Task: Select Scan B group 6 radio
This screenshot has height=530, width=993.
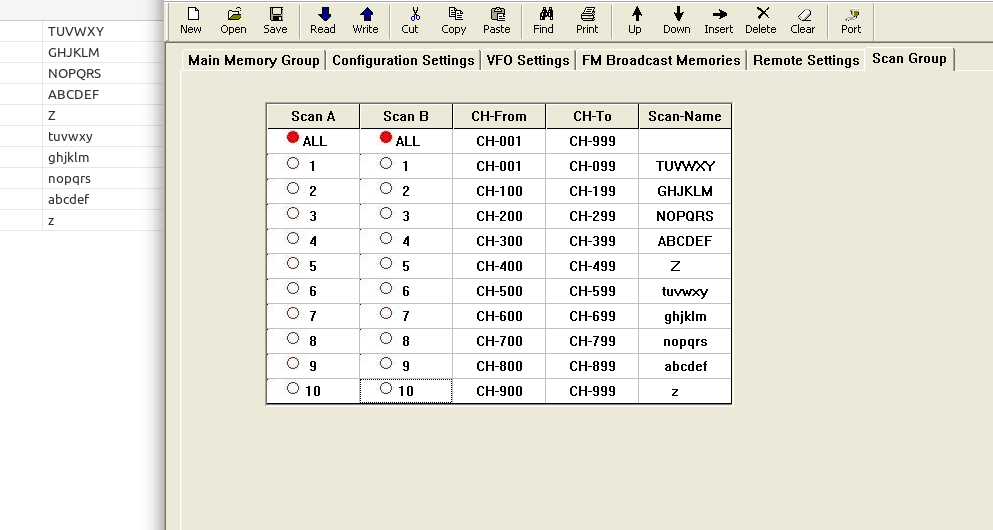Action: (x=386, y=288)
